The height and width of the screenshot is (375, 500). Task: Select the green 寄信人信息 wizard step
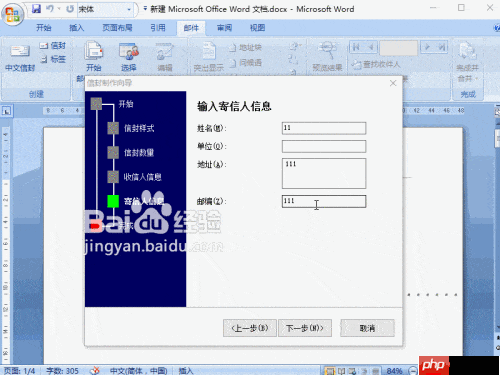113,201
